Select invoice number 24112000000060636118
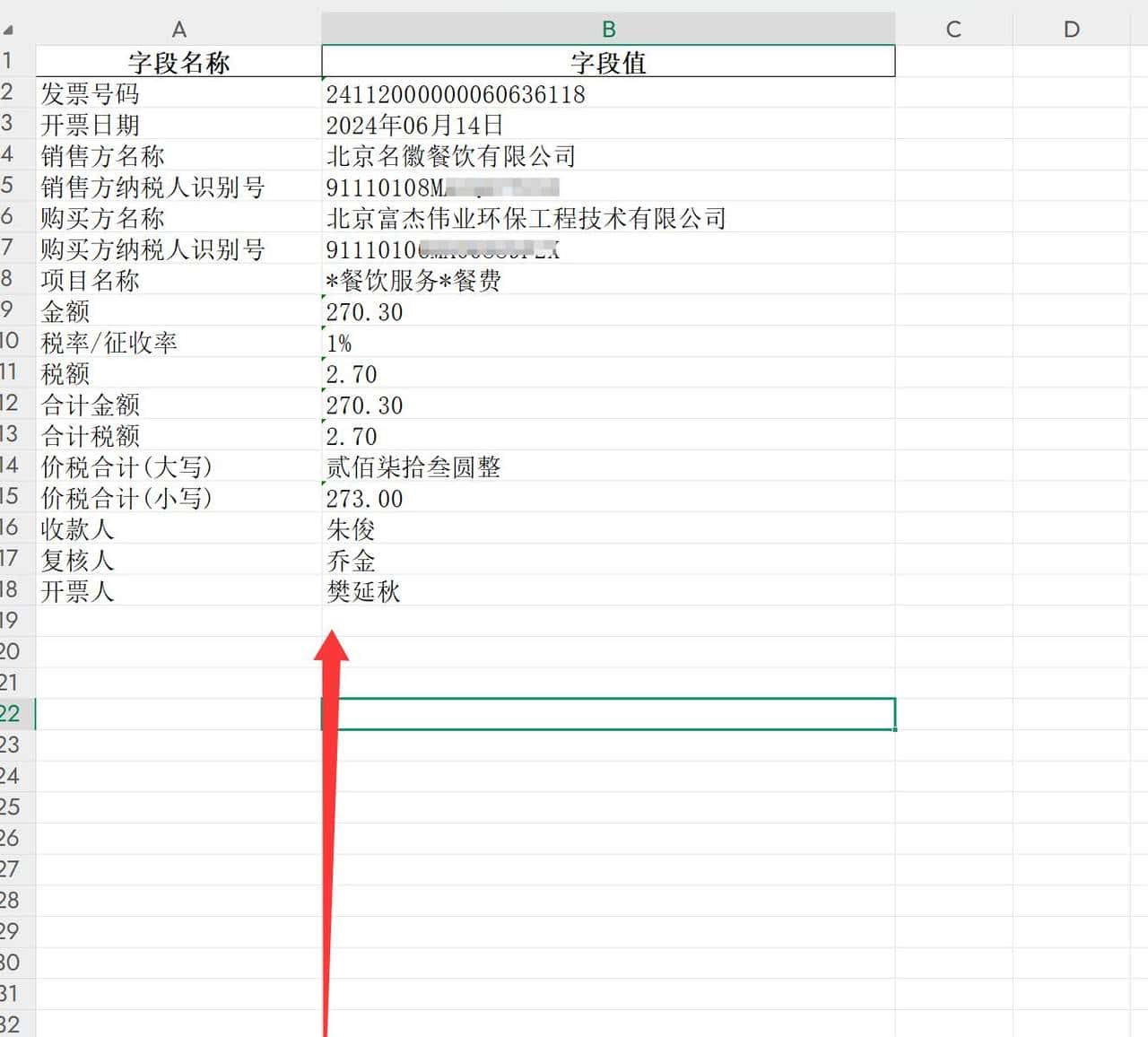This screenshot has height=1037, width=1148. (608, 93)
